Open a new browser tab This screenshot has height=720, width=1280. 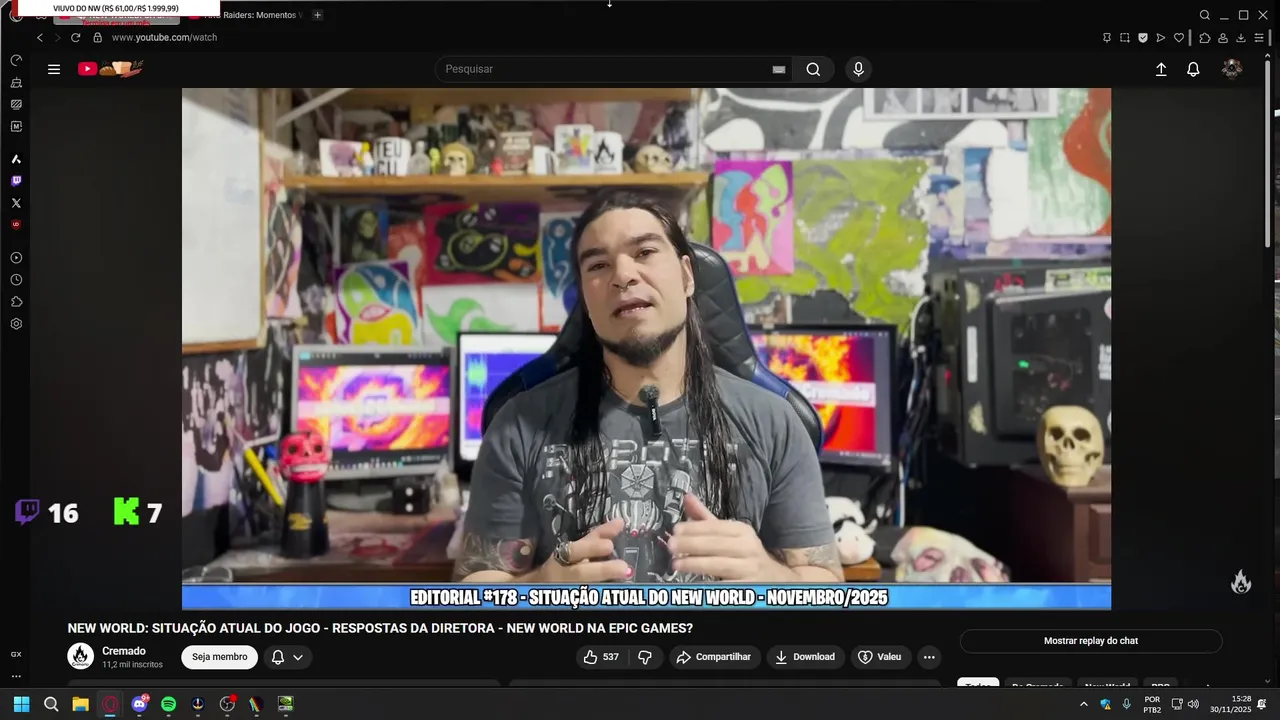317,15
